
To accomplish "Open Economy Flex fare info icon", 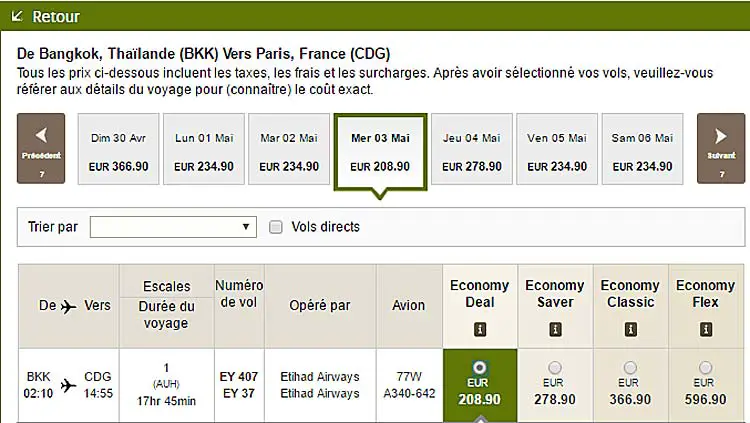I will tap(706, 329).
